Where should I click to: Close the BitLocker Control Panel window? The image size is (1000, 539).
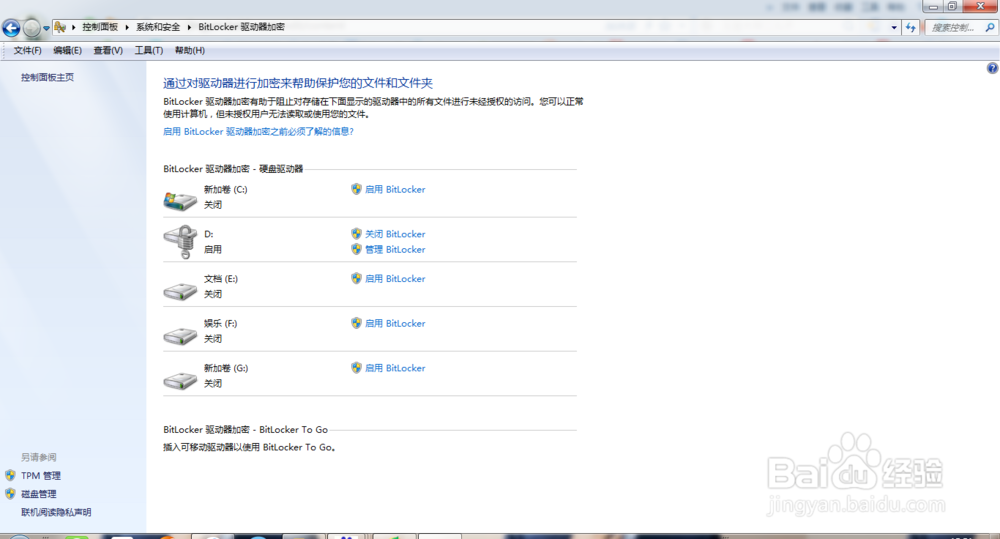(x=981, y=6)
